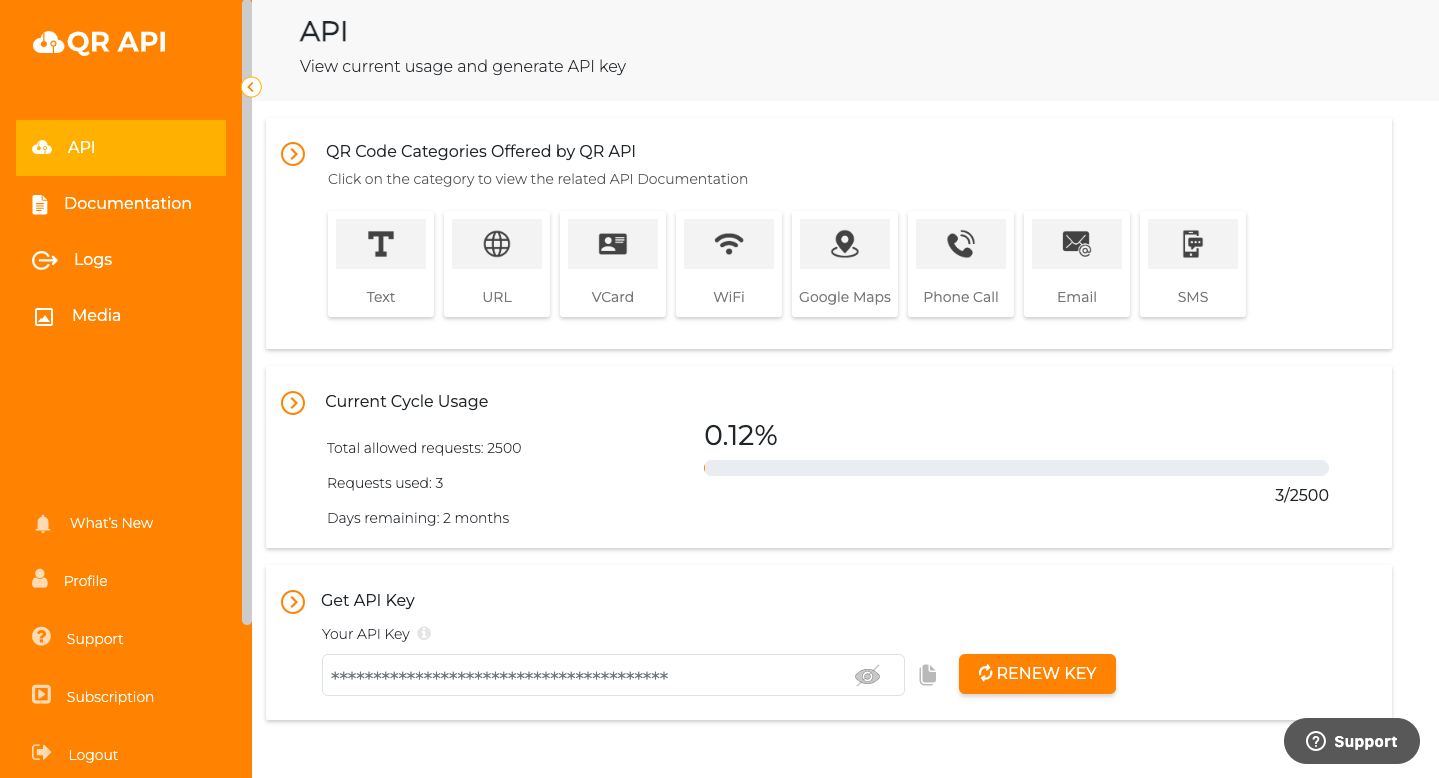Click the SMS category icon
The width and height of the screenshot is (1439, 778).
click(1192, 243)
